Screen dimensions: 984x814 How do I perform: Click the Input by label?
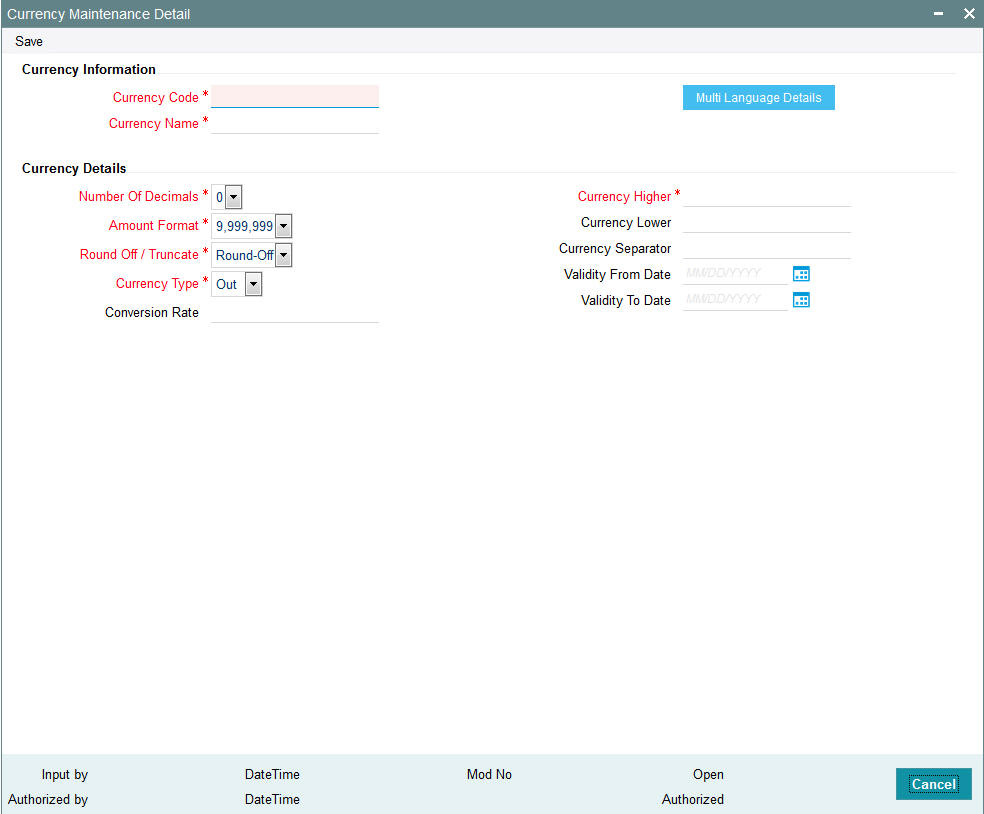click(65, 774)
